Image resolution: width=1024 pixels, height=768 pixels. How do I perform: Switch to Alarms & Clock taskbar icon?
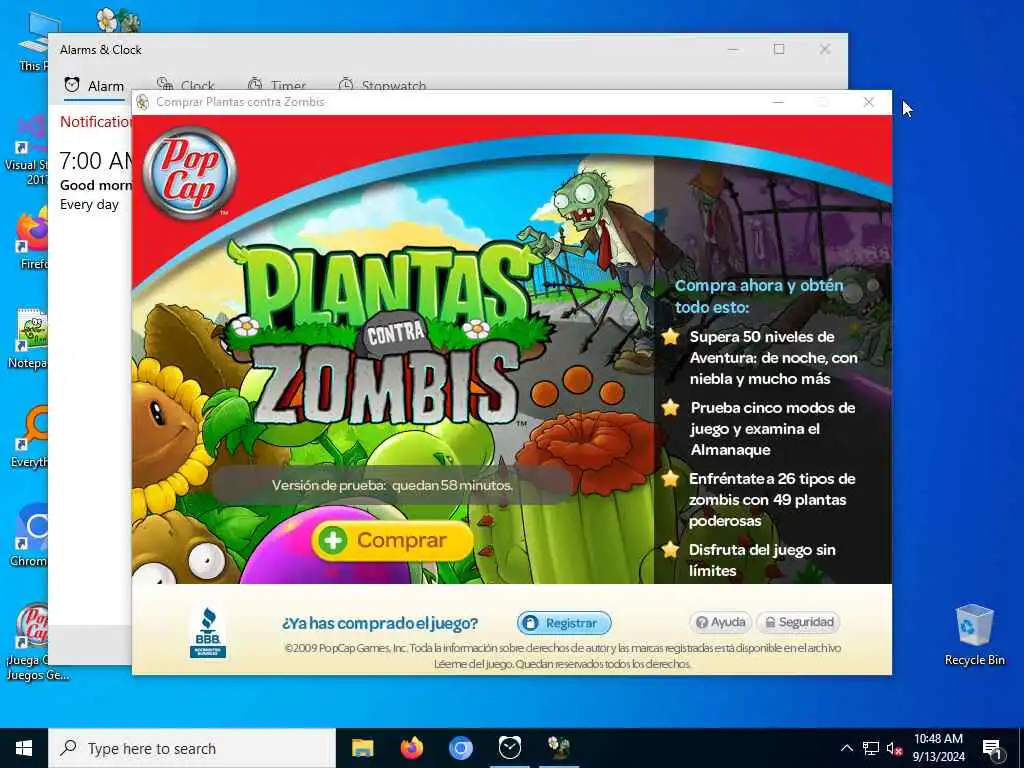click(509, 748)
